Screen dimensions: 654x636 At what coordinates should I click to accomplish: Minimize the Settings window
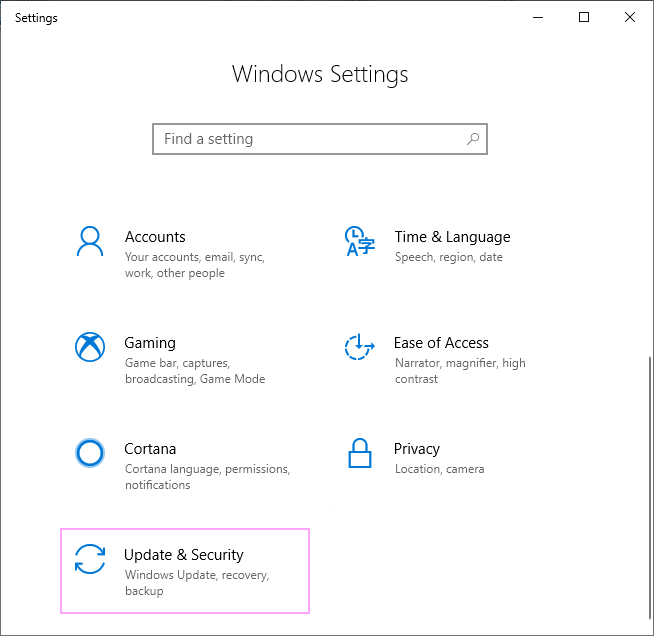pos(538,18)
